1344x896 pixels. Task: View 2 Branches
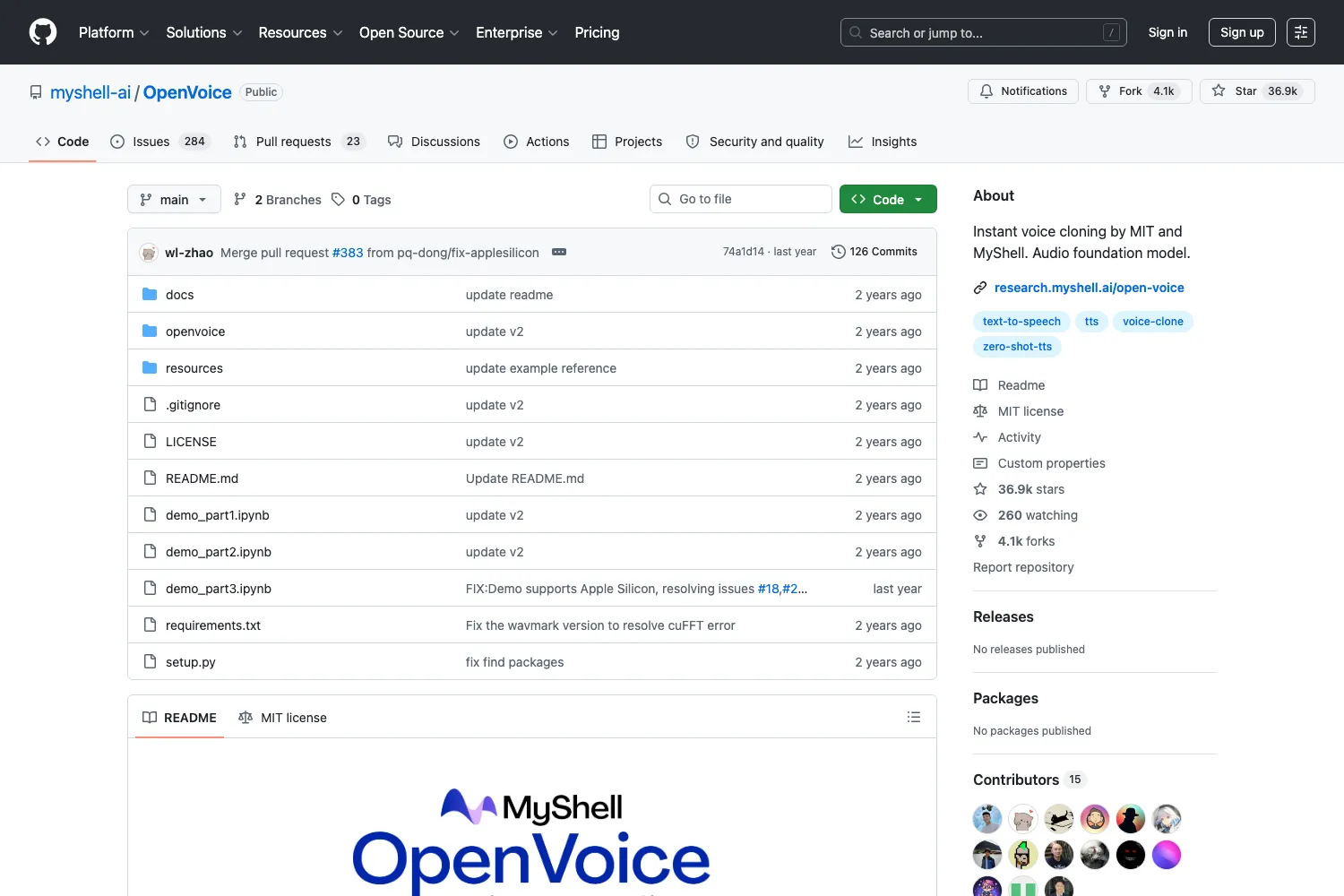coord(277,199)
